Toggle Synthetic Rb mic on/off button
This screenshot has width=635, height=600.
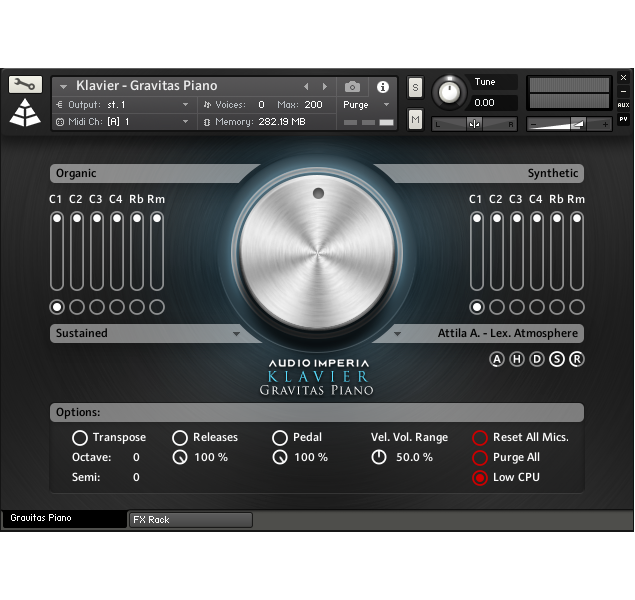pos(557,307)
